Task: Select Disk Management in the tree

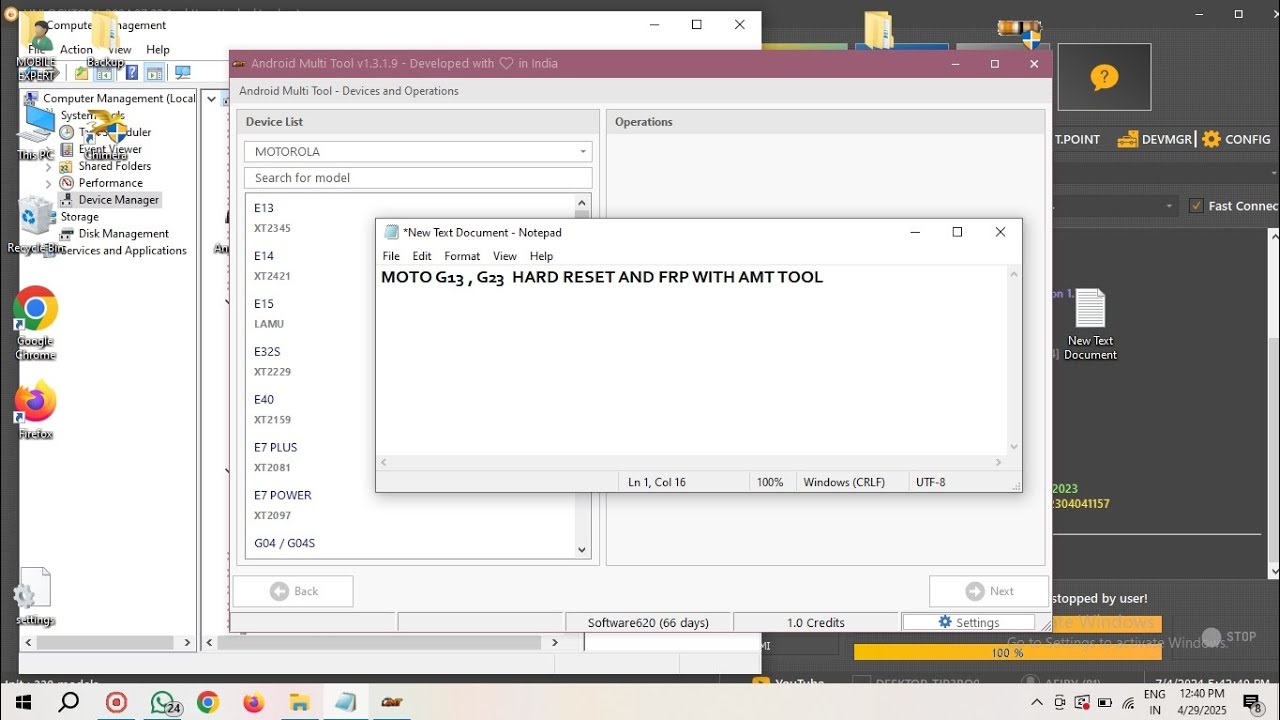Action: click(123, 234)
